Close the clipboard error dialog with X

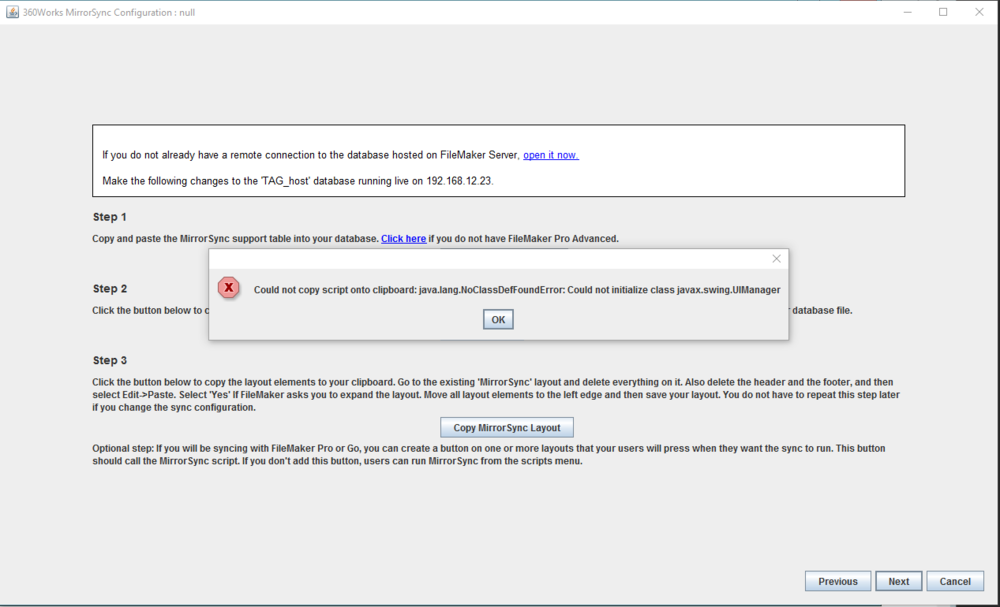tap(776, 259)
